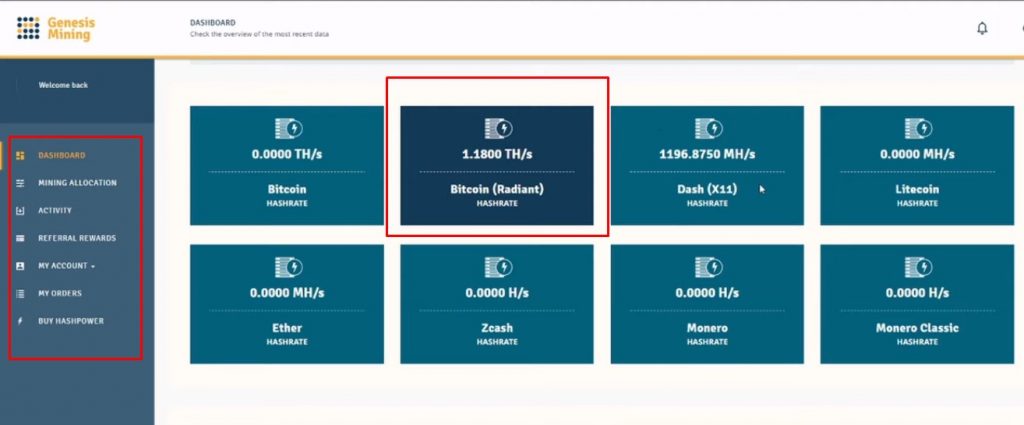Click the 0.0000 H/s Zcash value
Viewport: 1024px width, 425px height.
(497, 293)
